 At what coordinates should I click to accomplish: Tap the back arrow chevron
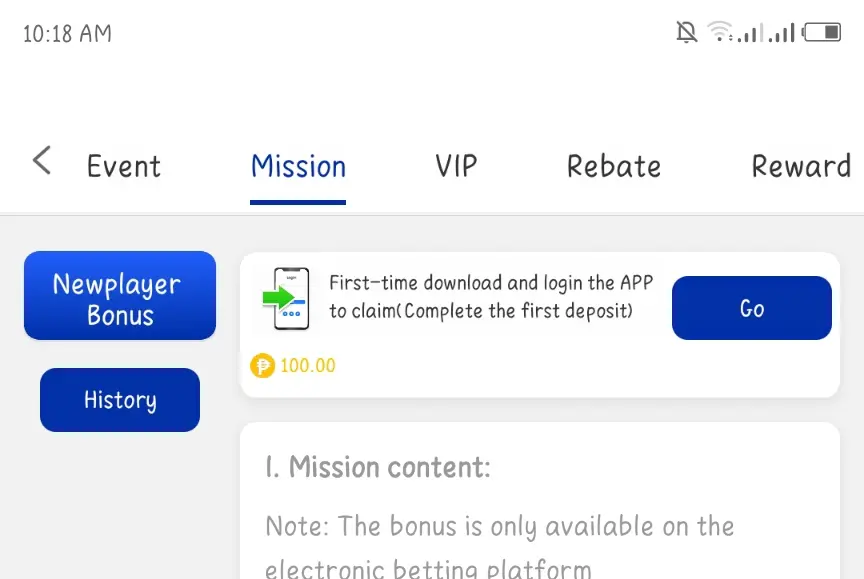(x=42, y=160)
